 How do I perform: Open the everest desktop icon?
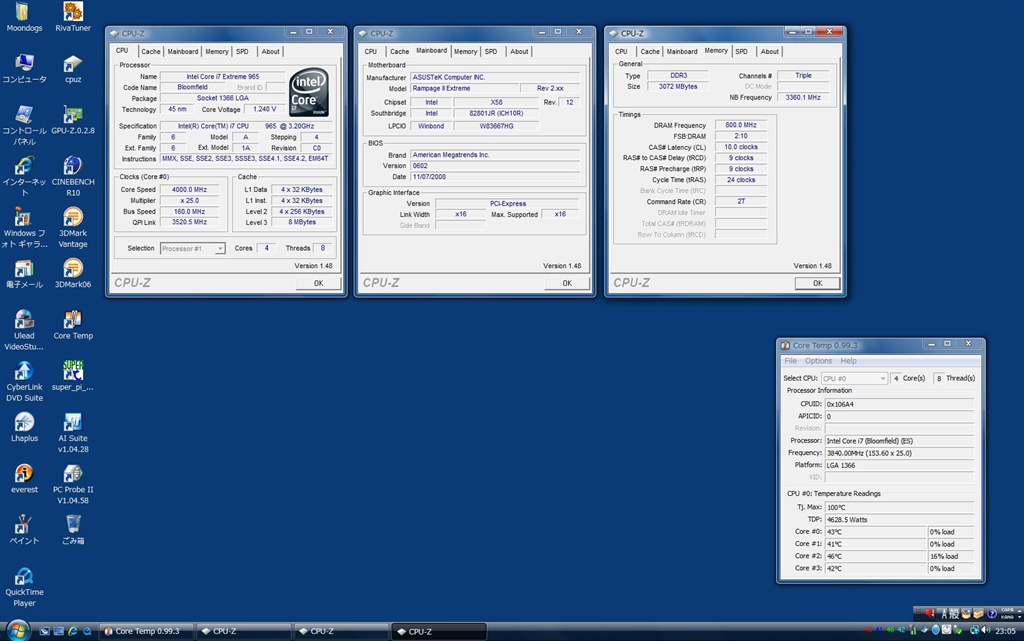pos(24,478)
